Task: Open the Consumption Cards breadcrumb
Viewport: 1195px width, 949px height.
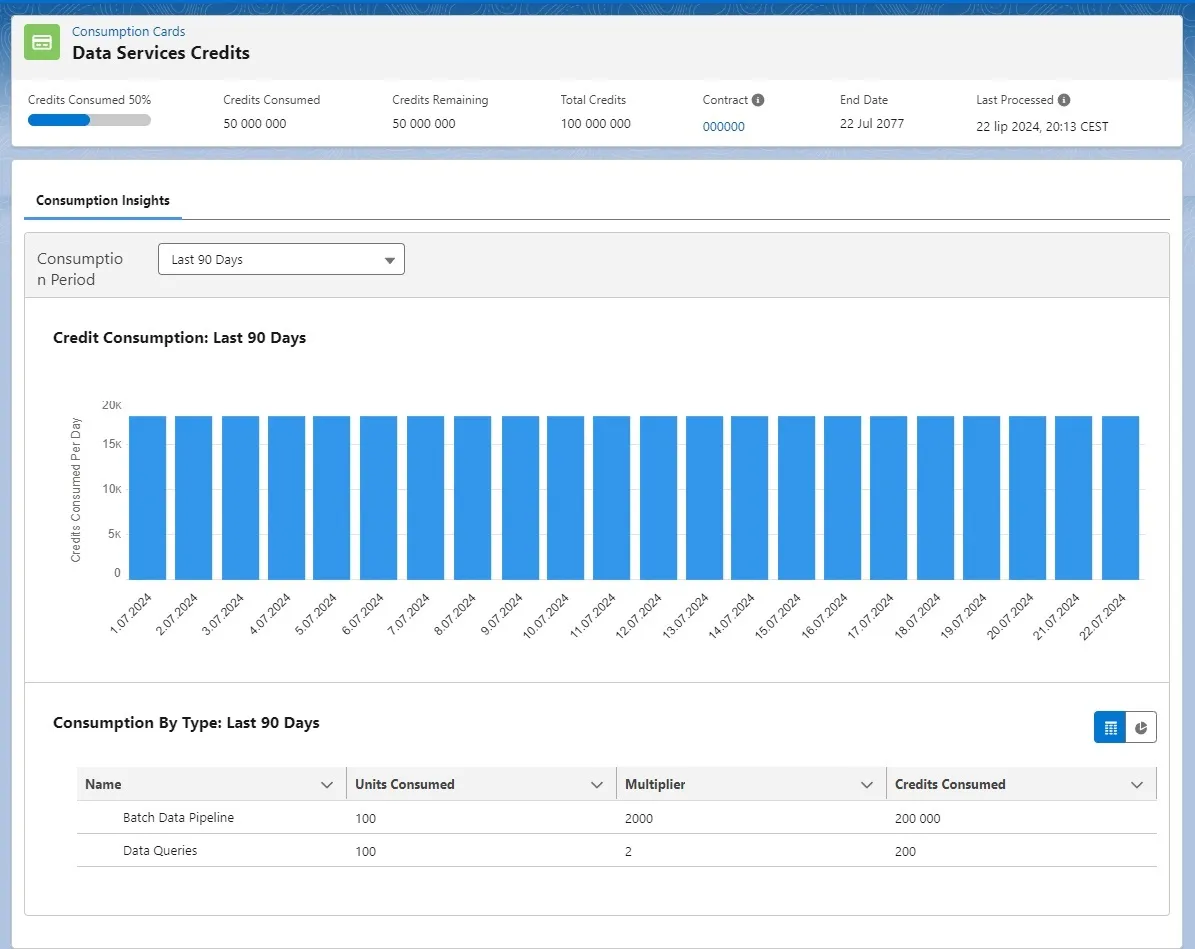Action: coord(128,31)
